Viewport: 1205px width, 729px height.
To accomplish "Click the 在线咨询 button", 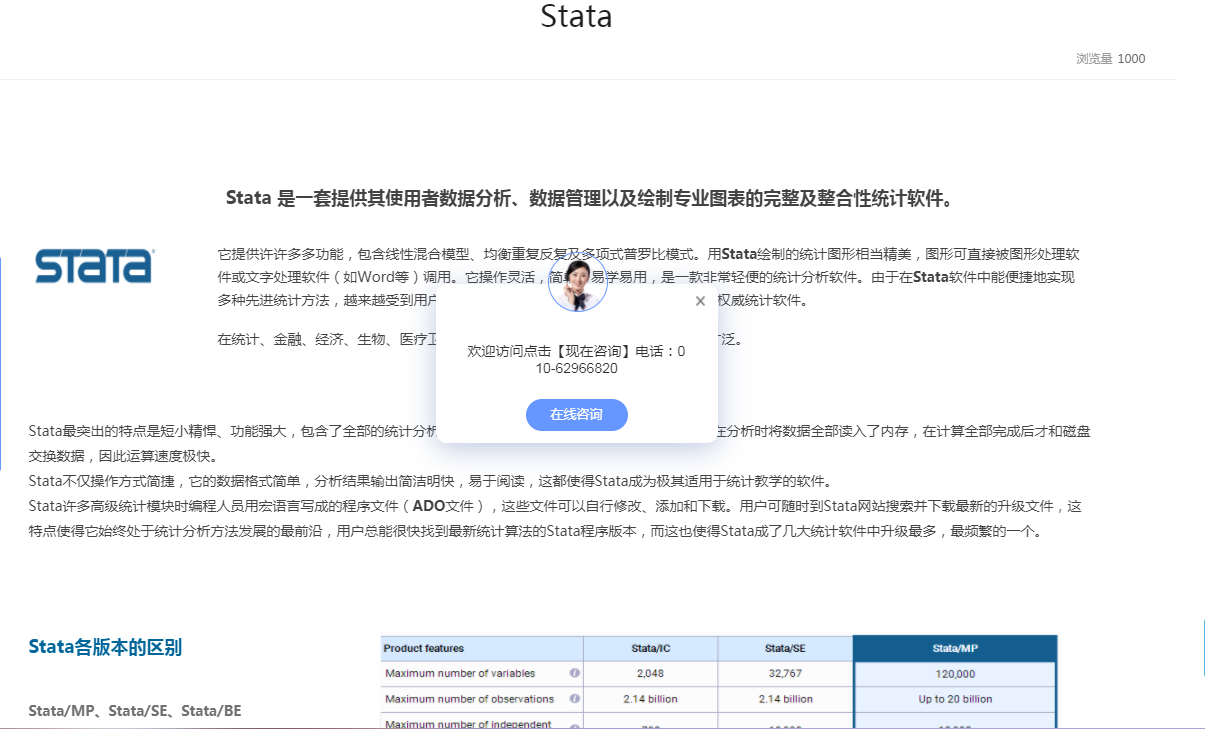I will coord(577,414).
